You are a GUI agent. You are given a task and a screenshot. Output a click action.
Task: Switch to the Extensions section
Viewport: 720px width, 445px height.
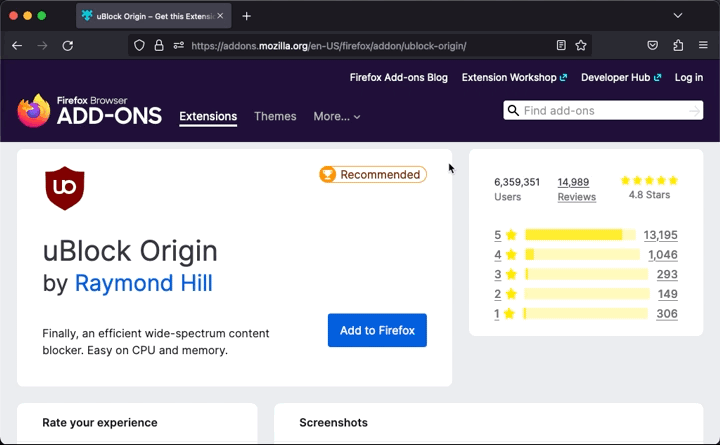click(208, 116)
